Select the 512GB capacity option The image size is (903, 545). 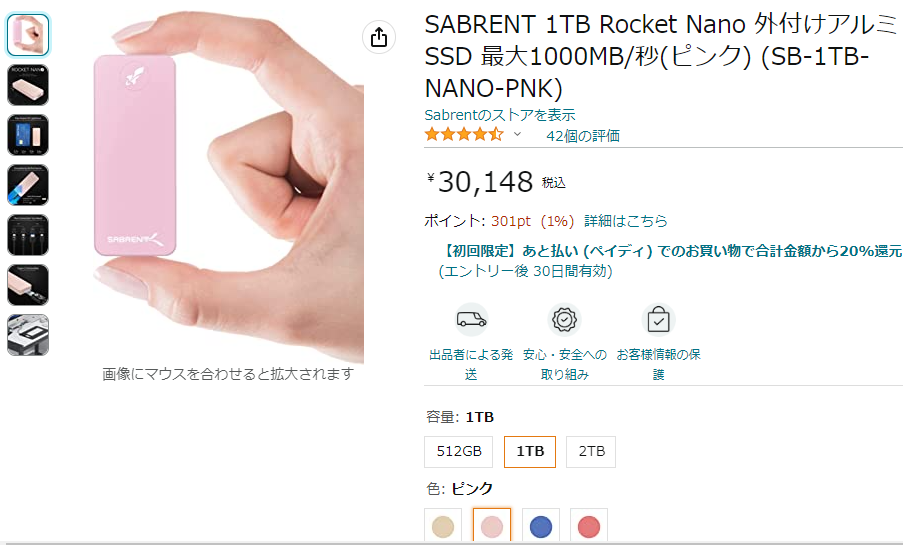point(459,451)
